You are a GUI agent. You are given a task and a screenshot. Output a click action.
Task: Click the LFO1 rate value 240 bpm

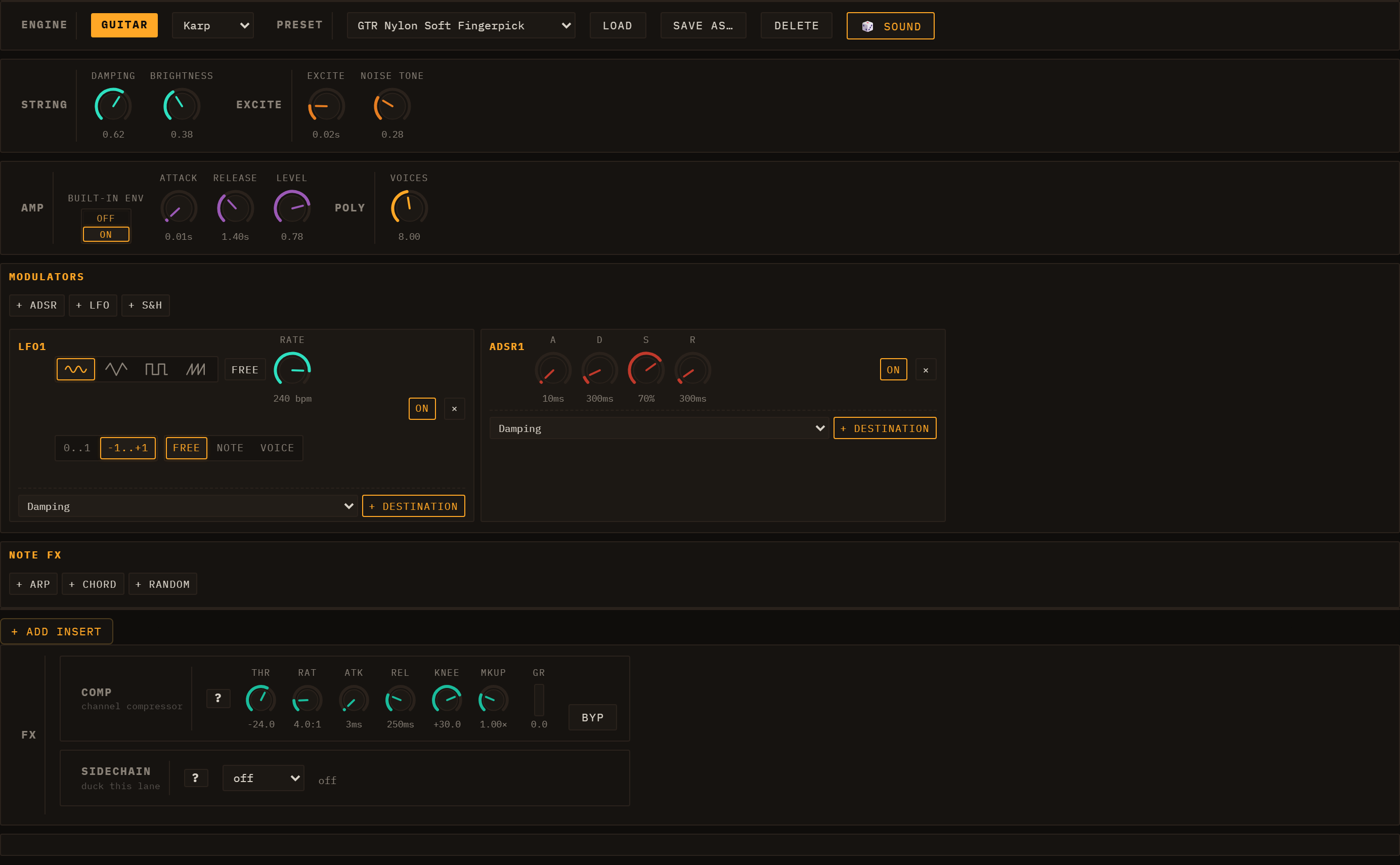(x=292, y=399)
